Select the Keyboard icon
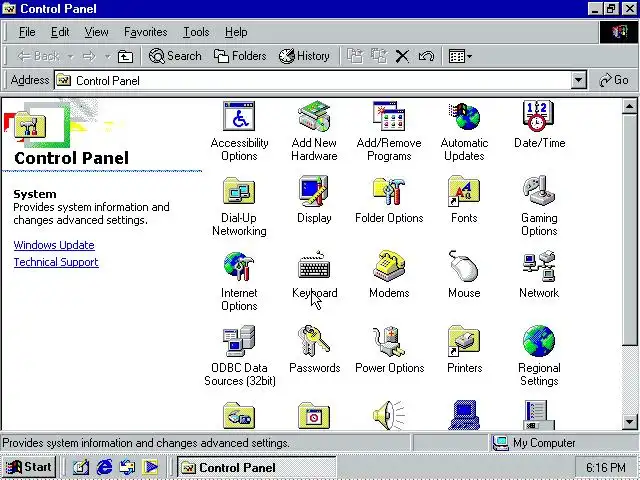640x480 pixels. click(314, 265)
